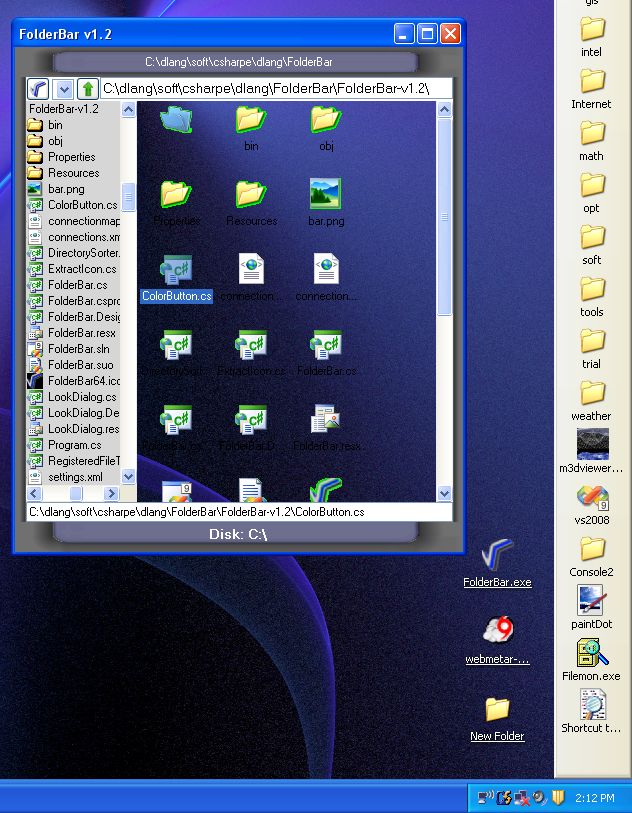Select the bin folder icon in icon view
The image size is (632, 813).
(x=251, y=119)
